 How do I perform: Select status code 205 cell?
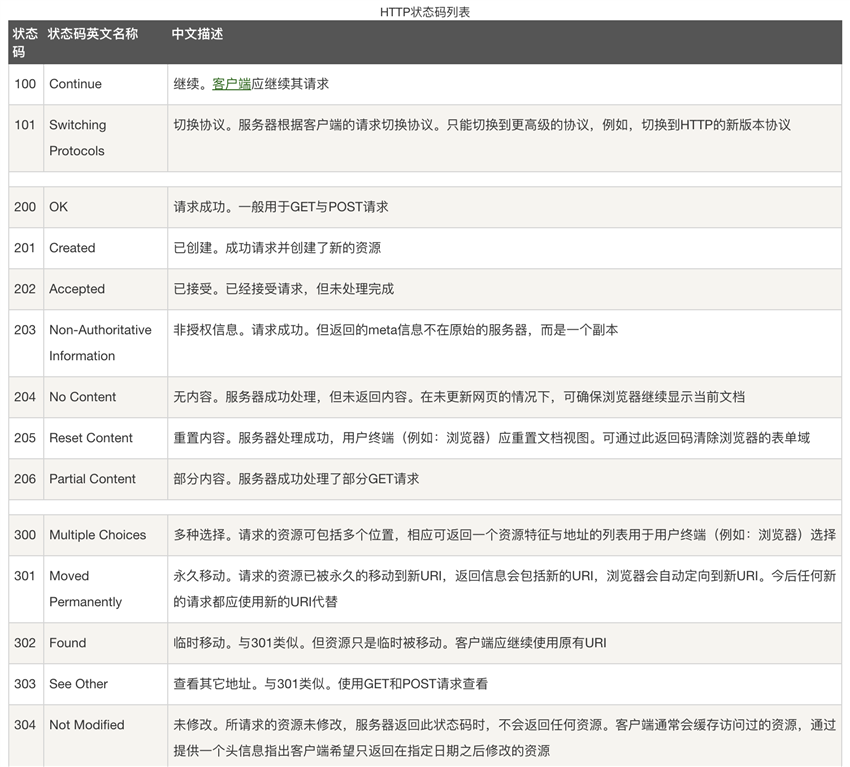[x=25, y=438]
